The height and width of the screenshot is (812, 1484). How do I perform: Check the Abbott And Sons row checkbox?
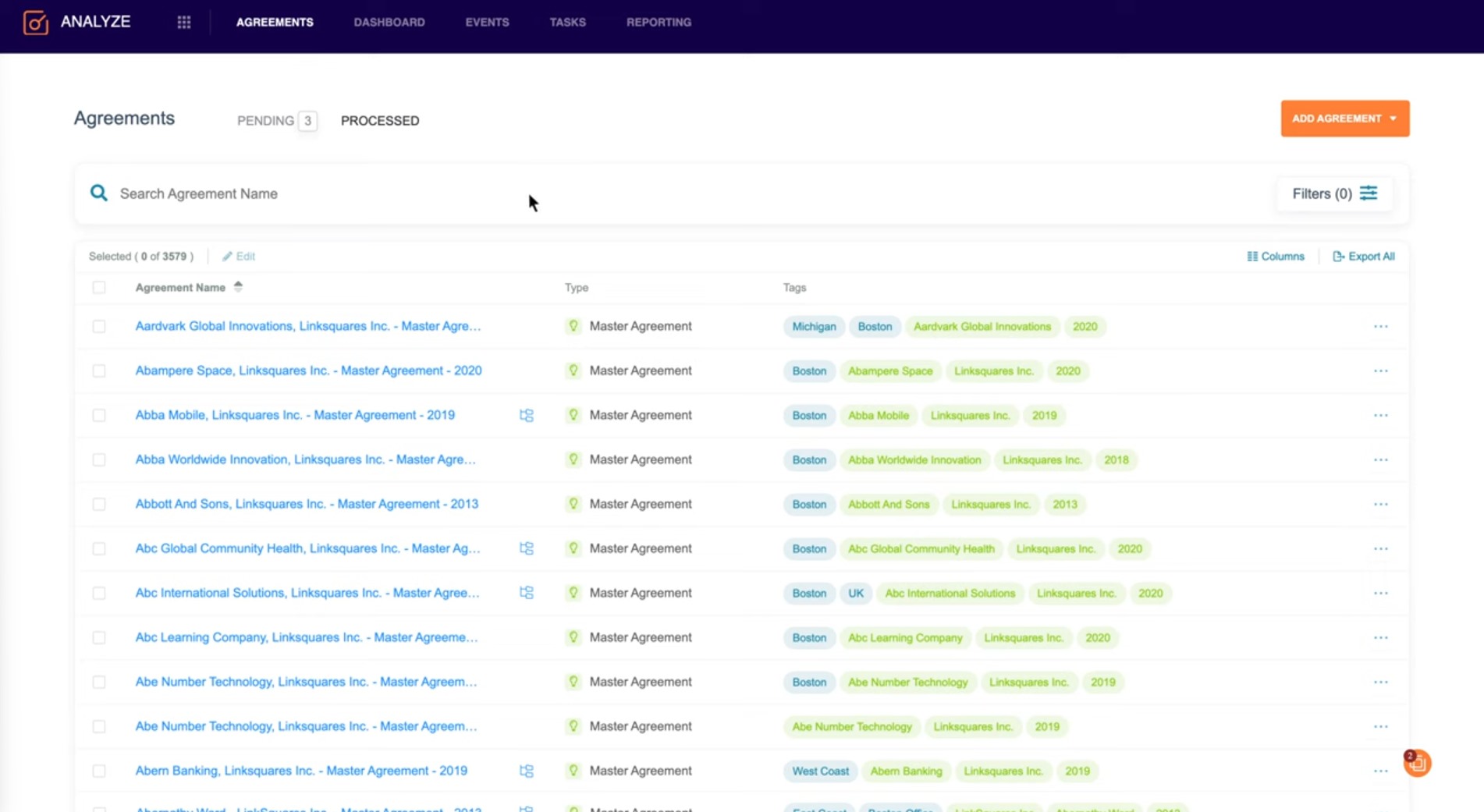(99, 504)
